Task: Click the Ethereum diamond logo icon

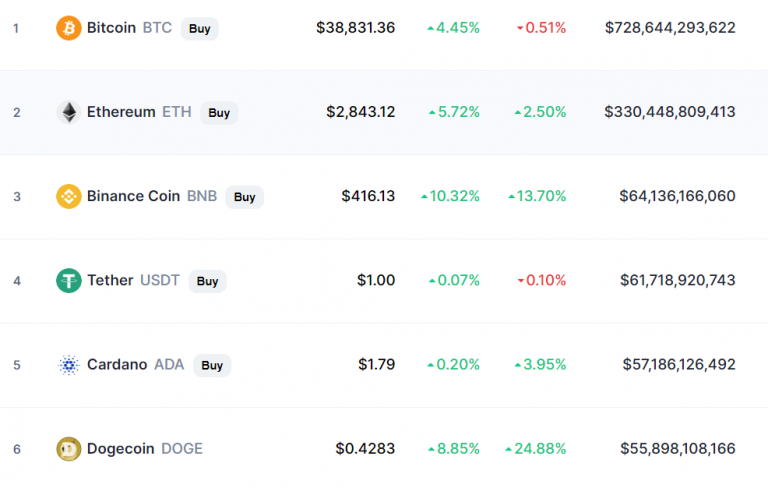Action: coord(69,112)
